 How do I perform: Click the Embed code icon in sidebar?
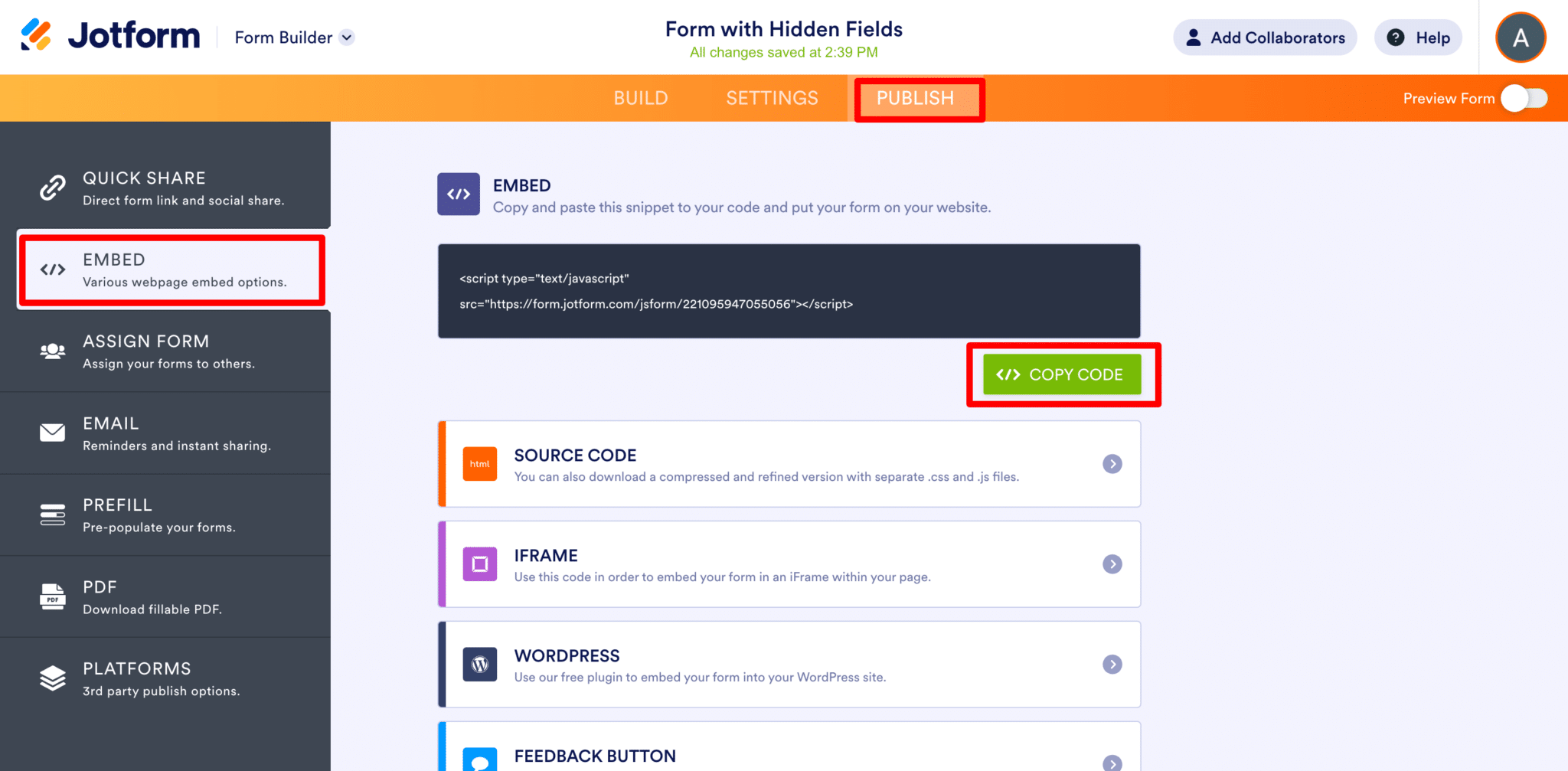click(52, 269)
